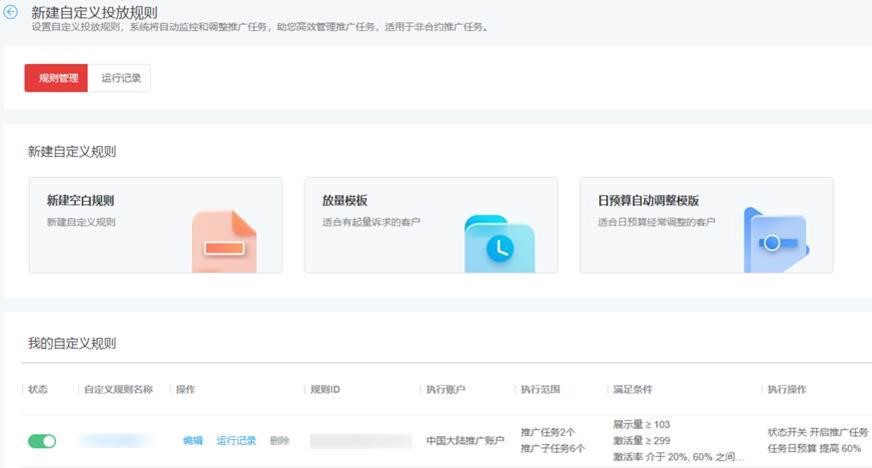
Task: Turn off the green rule status switch
Action: tap(42, 441)
